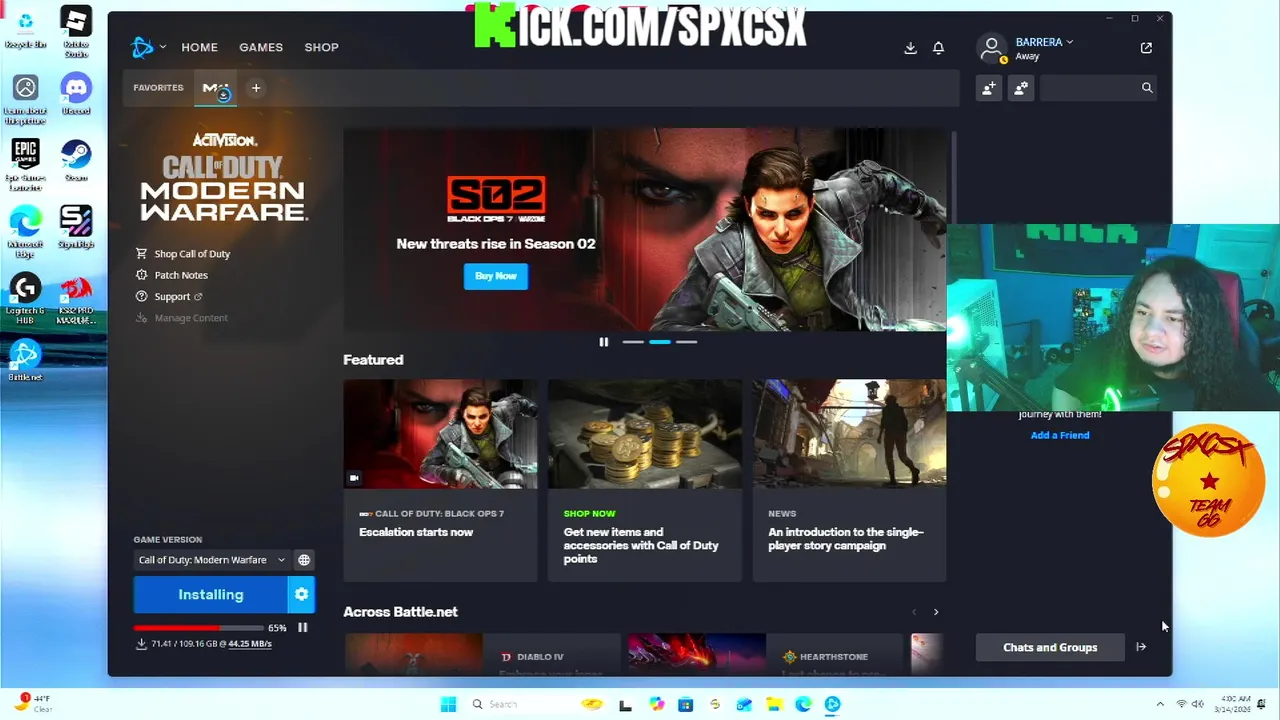
Task: Click the Buy Now button
Action: click(496, 276)
